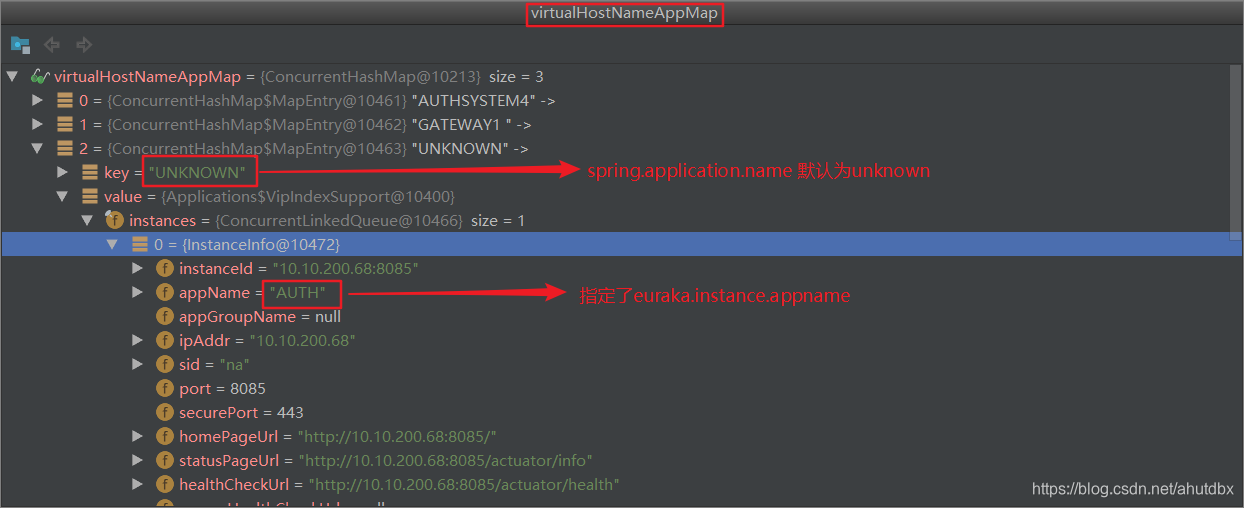The image size is (1244, 508).
Task: Expand entry 1 GATEWAY1
Action: pyautogui.click(x=38, y=124)
